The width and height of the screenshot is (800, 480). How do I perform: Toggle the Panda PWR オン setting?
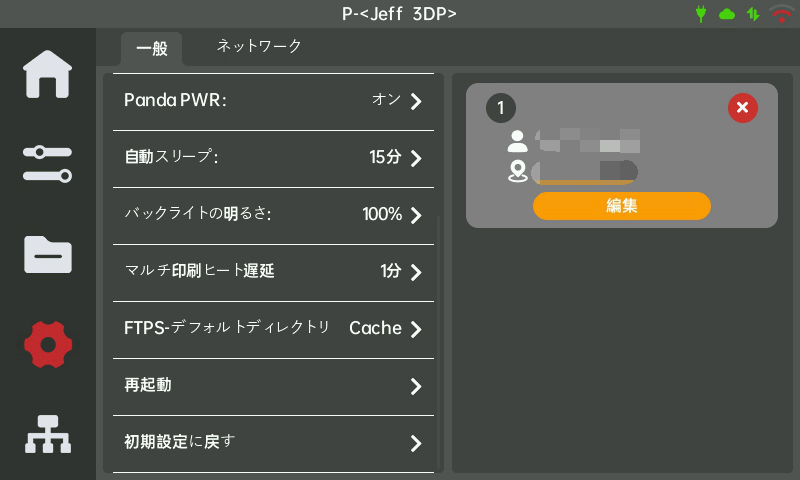coord(273,100)
